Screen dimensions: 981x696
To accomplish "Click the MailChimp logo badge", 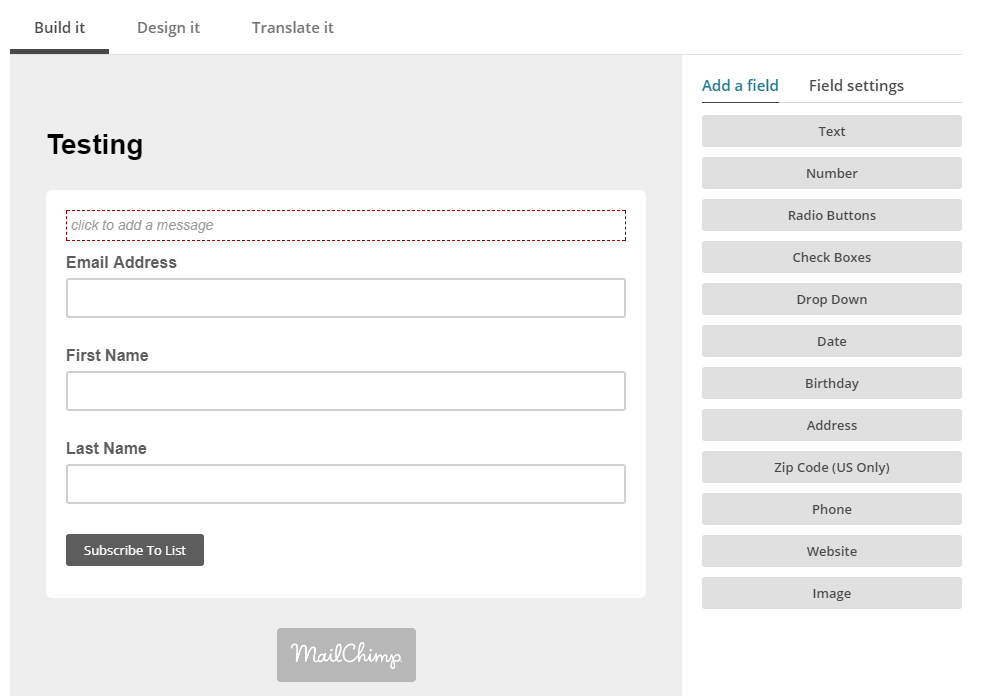I will [346, 655].
